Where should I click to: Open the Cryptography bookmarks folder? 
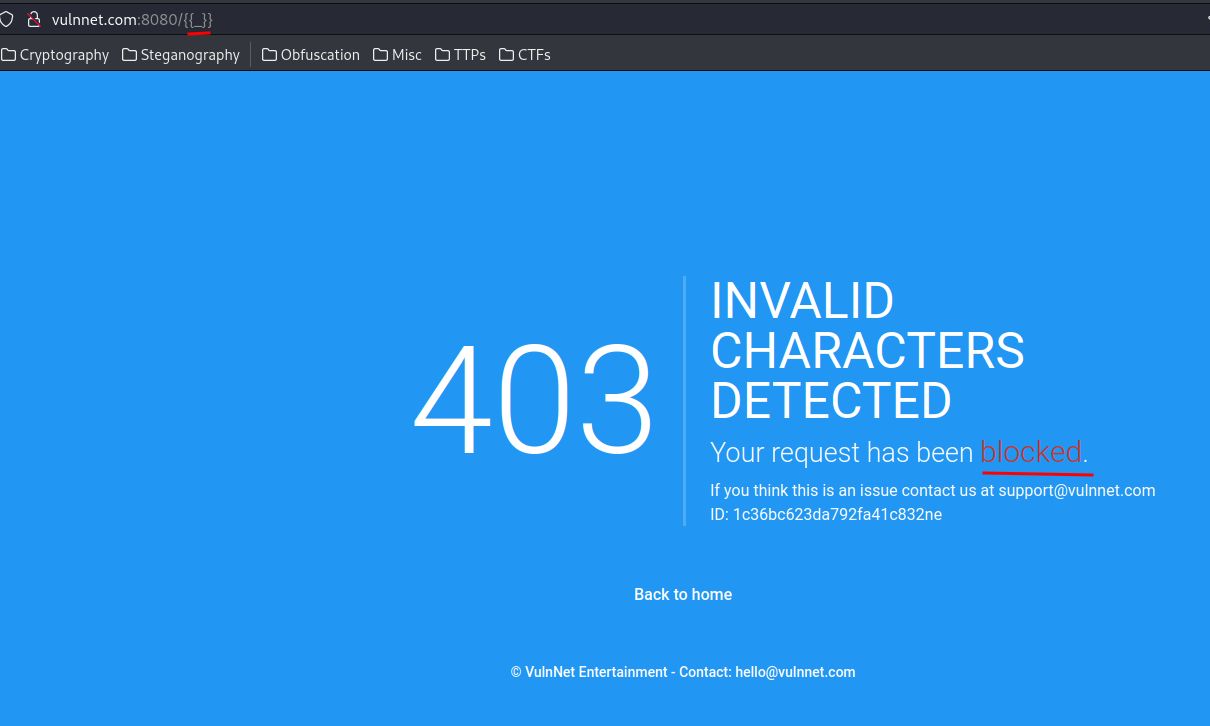click(x=55, y=55)
